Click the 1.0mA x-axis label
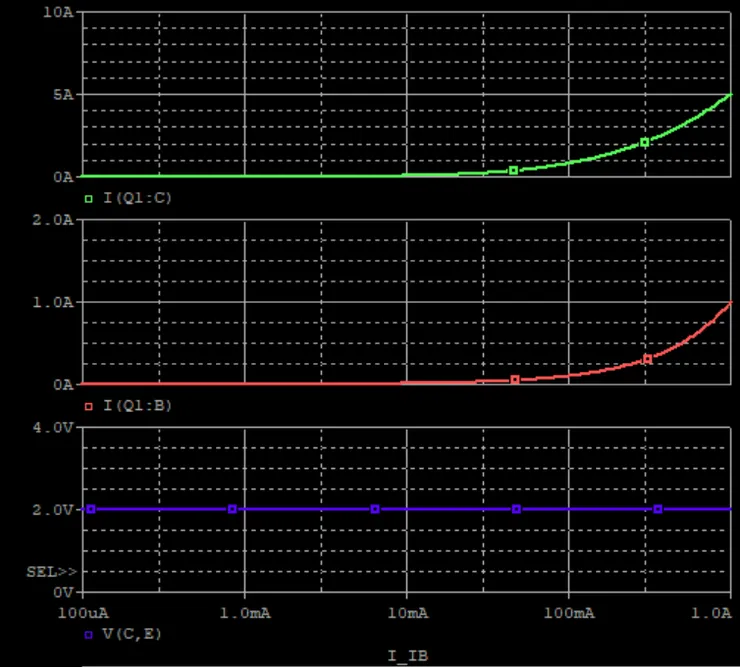This screenshot has height=667, width=740. [245, 613]
